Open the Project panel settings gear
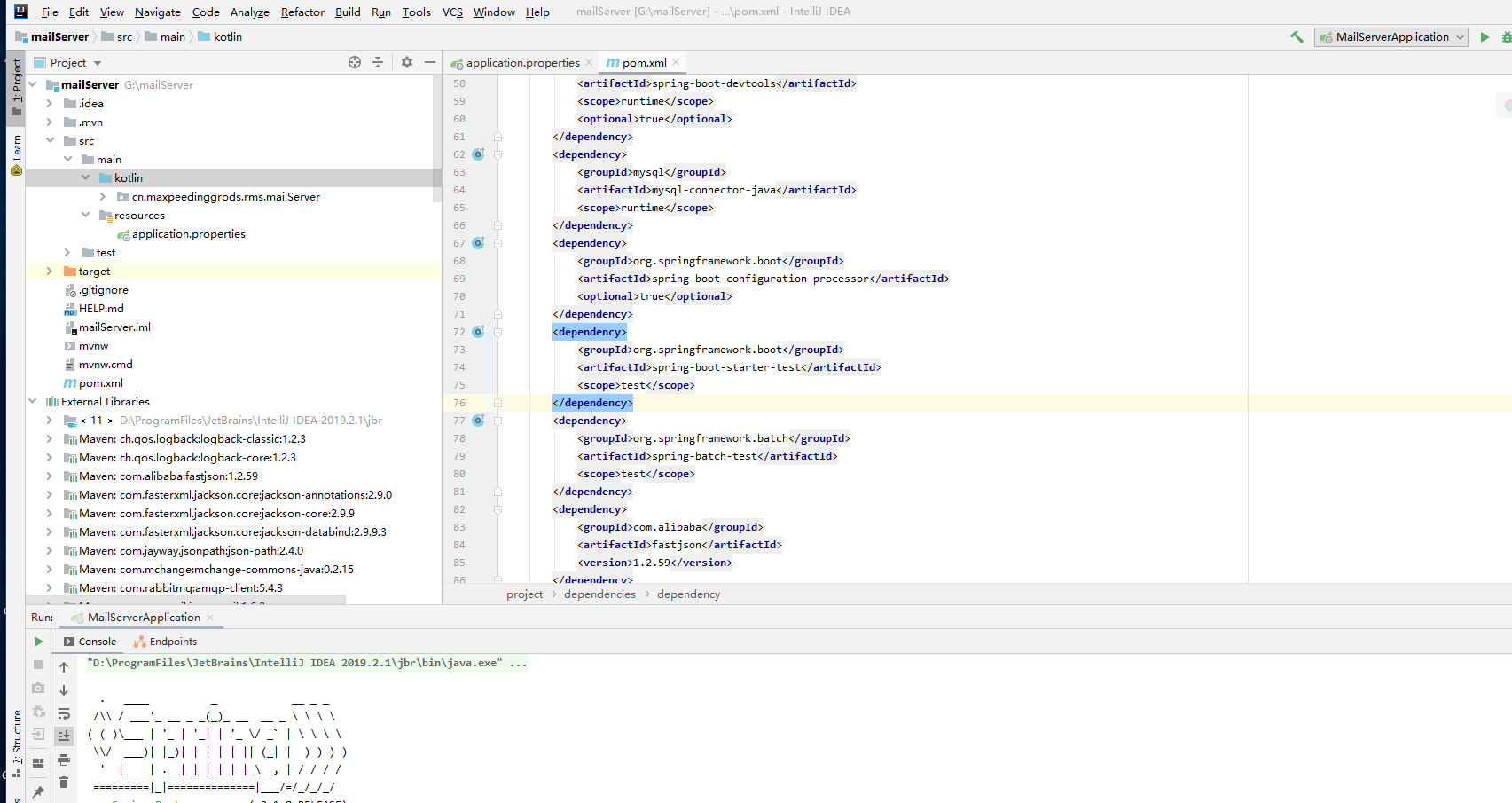Screen dimensions: 1512x803 click(x=406, y=62)
